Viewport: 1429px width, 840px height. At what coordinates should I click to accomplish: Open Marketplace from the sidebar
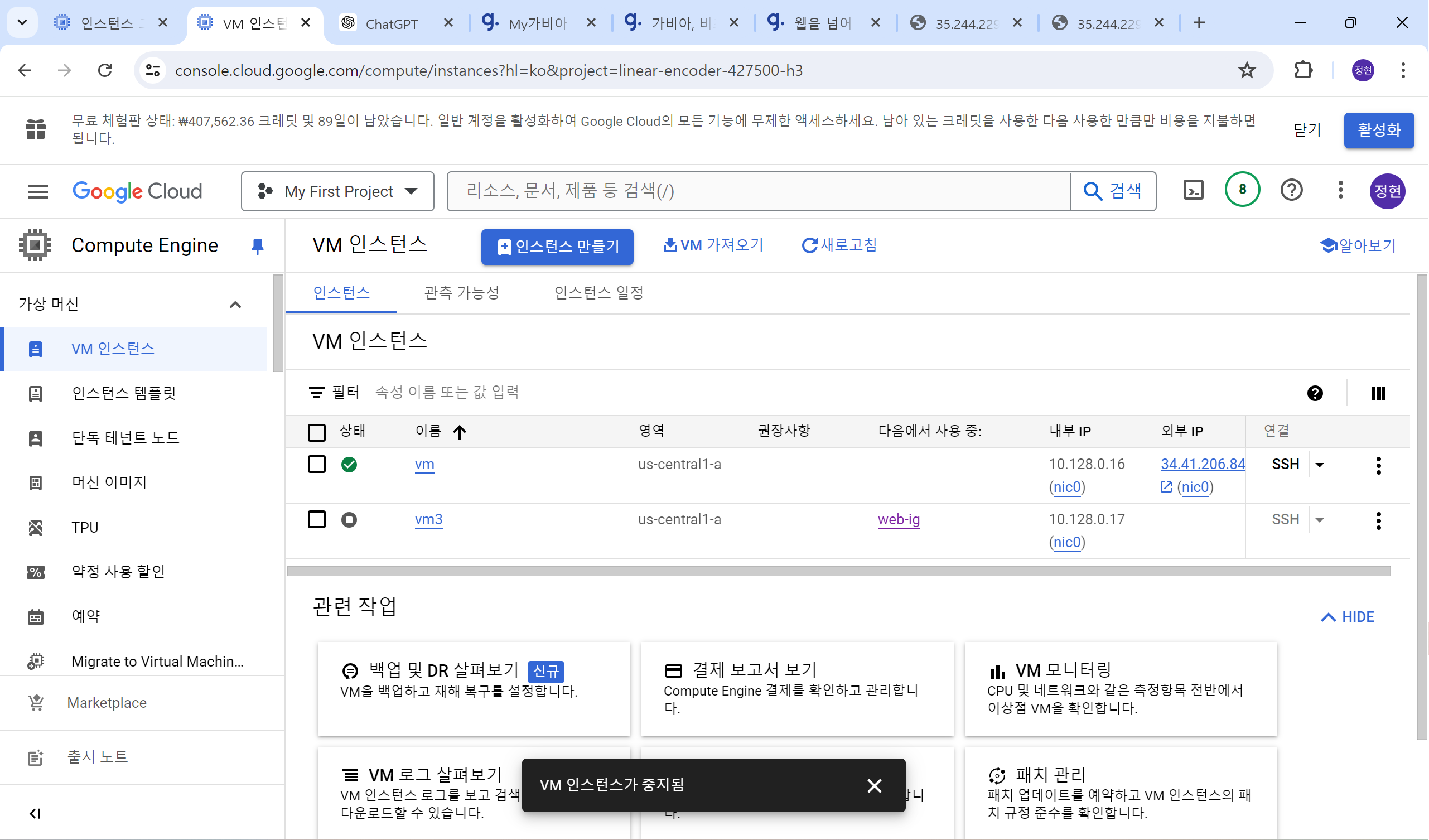107,703
